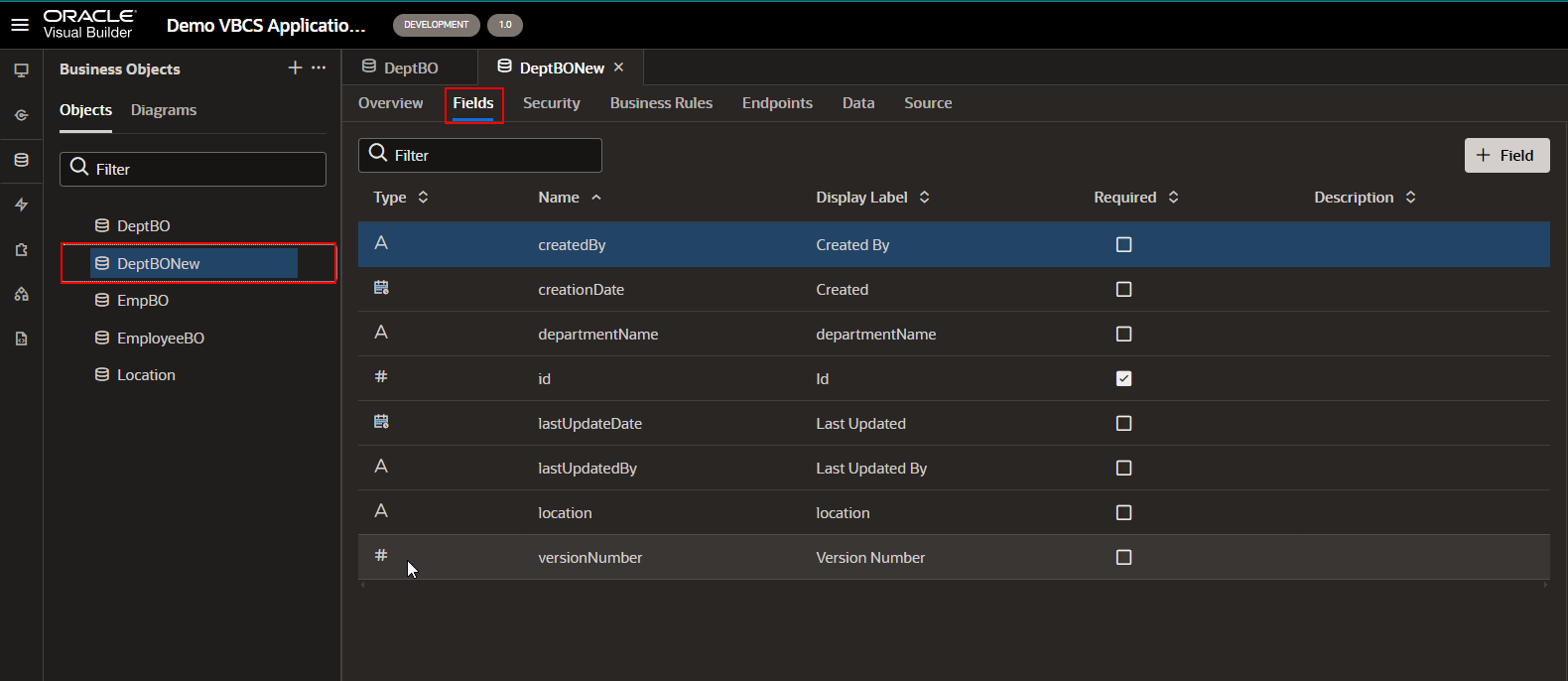1568x681 pixels.
Task: Toggle Required checkbox for lastUpdateDate
Action: coord(1123,423)
